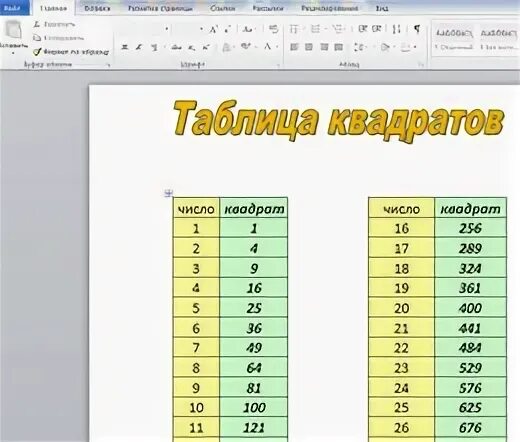Switch to the Рецензирование tab
This screenshot has width=520, height=442.
point(330,8)
